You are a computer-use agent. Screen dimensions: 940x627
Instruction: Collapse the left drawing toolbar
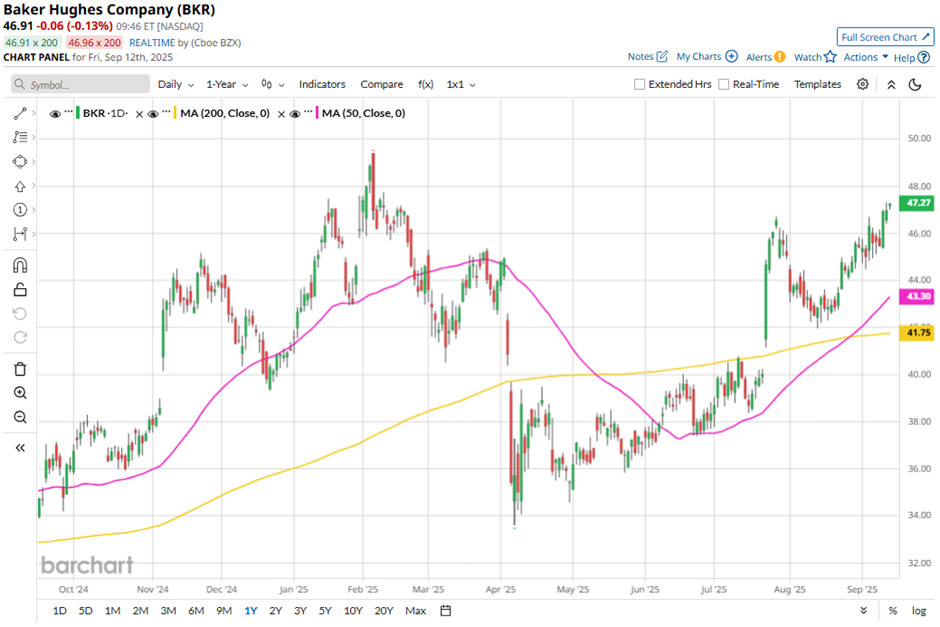coord(20,448)
